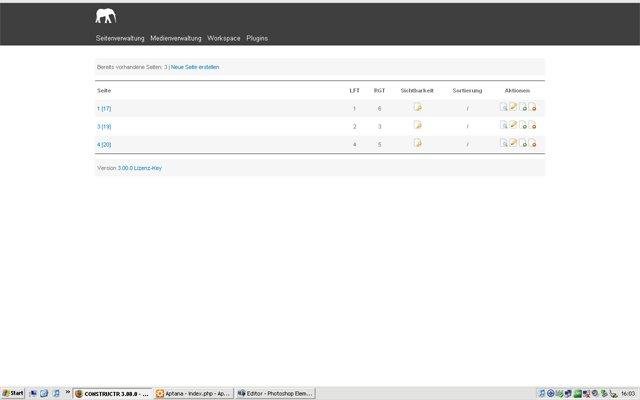Switch to Editor Photoshop Elements taskbar window
This screenshot has height=400, width=640.
(x=276, y=393)
